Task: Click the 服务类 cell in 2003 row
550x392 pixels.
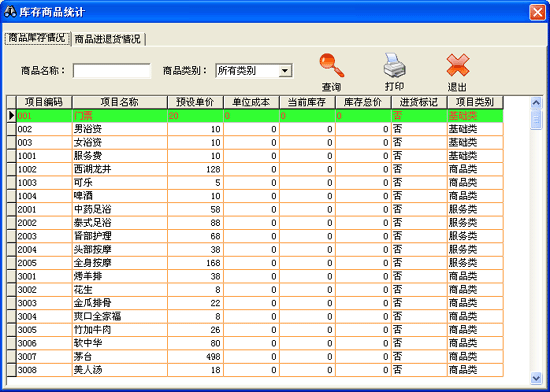Action: 475,236
